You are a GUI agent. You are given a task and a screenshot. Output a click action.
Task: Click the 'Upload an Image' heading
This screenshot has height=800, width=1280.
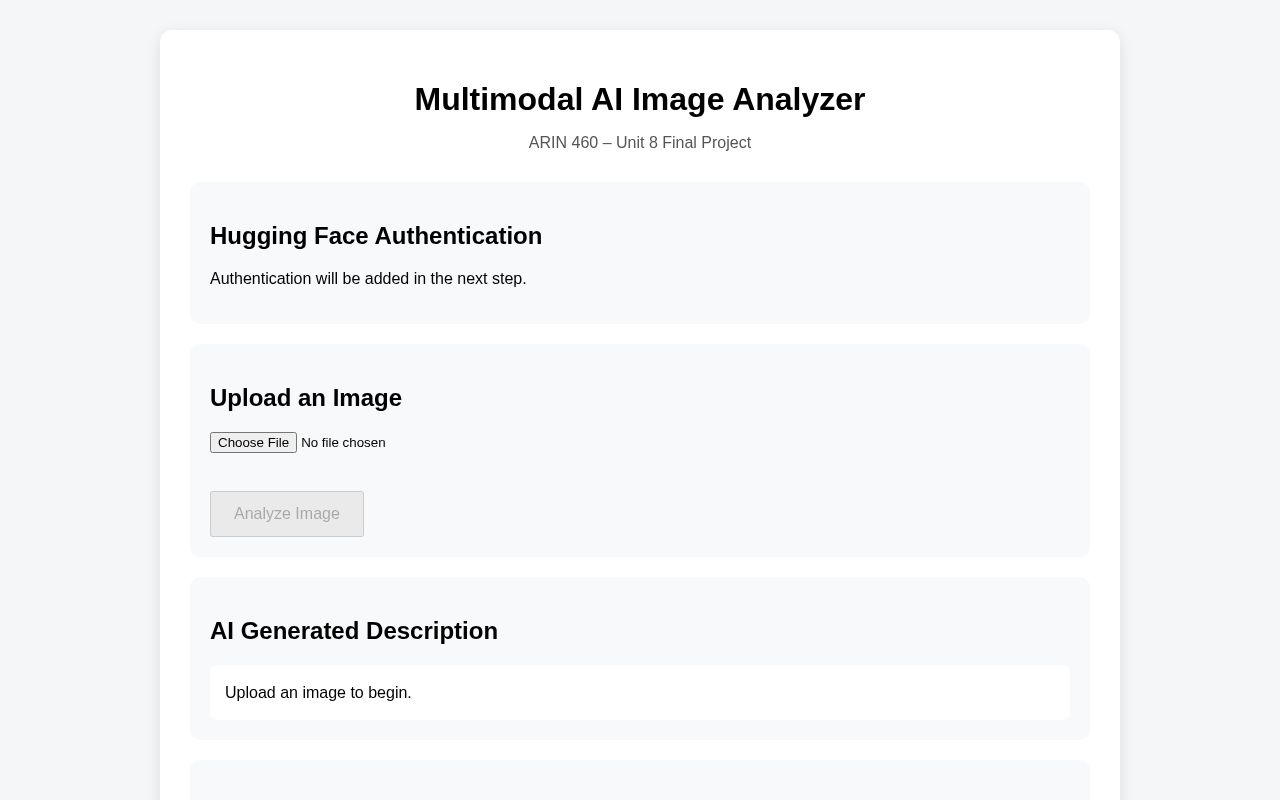click(306, 398)
